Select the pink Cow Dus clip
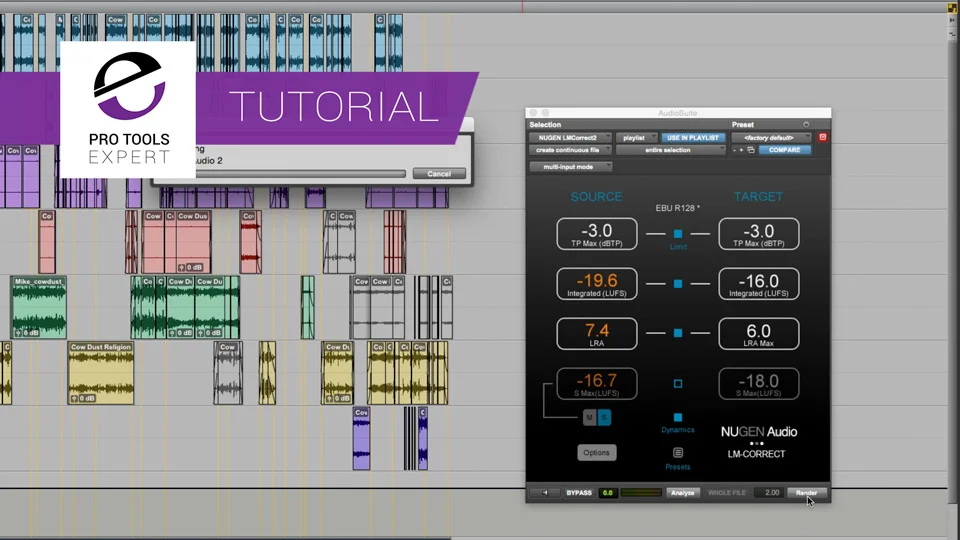This screenshot has height=540, width=960. 193,242
